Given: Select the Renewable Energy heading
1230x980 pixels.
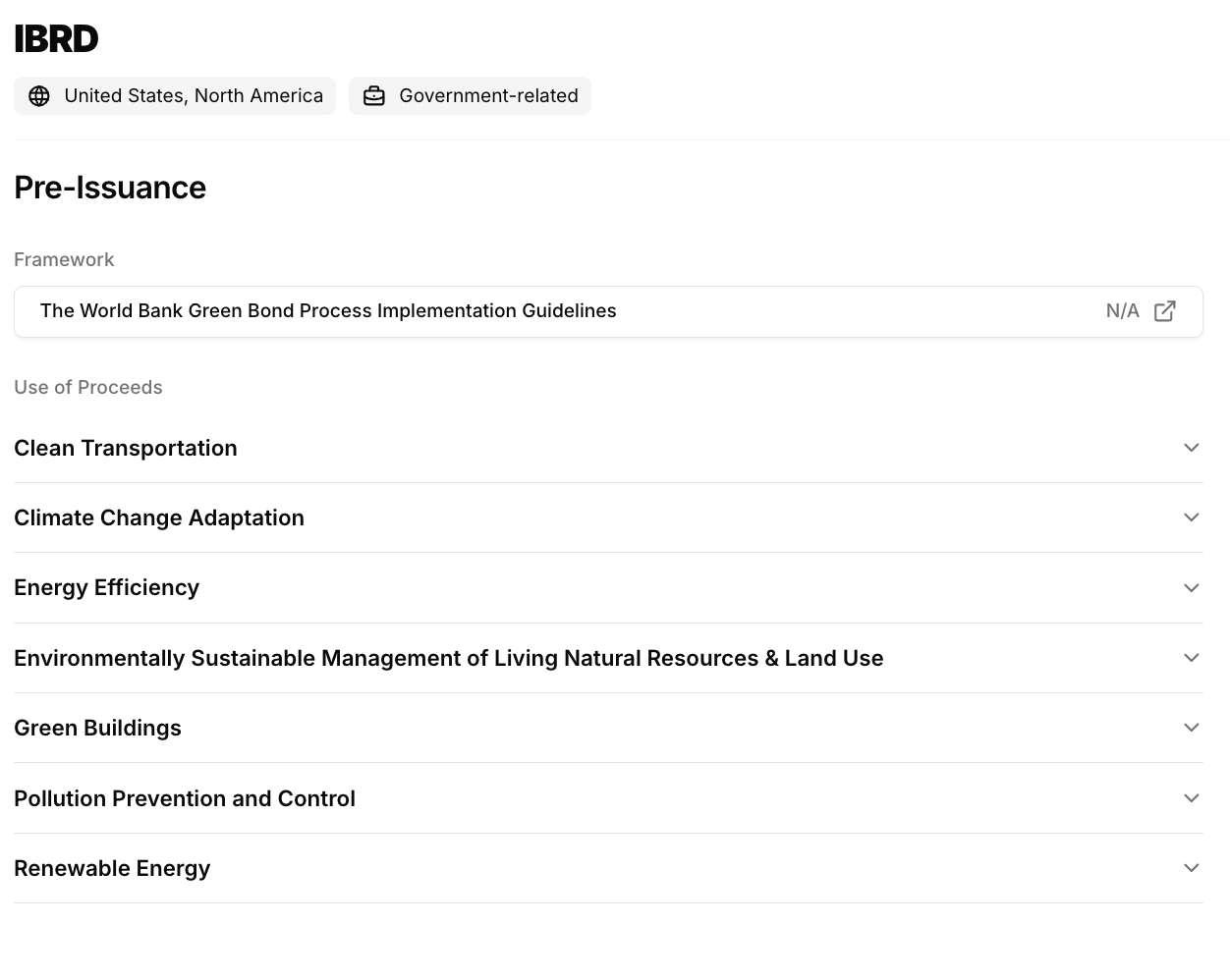Looking at the screenshot, I should [112, 868].
